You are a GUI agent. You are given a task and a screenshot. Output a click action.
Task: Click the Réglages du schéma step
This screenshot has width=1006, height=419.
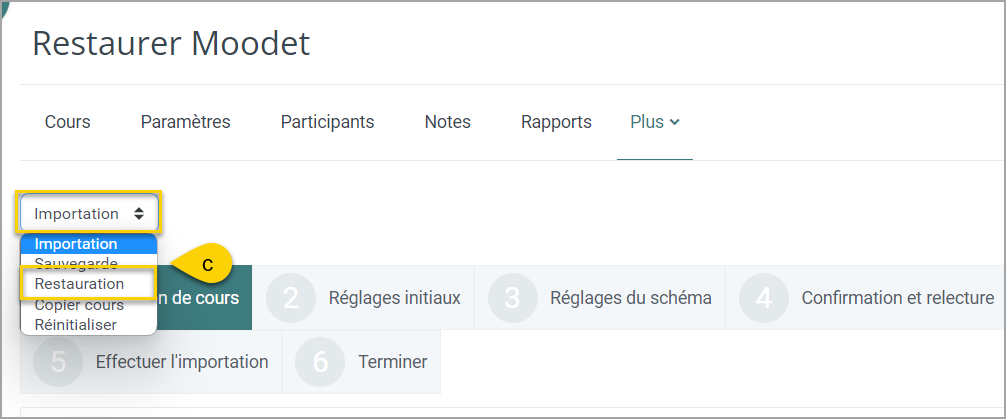(x=630, y=298)
